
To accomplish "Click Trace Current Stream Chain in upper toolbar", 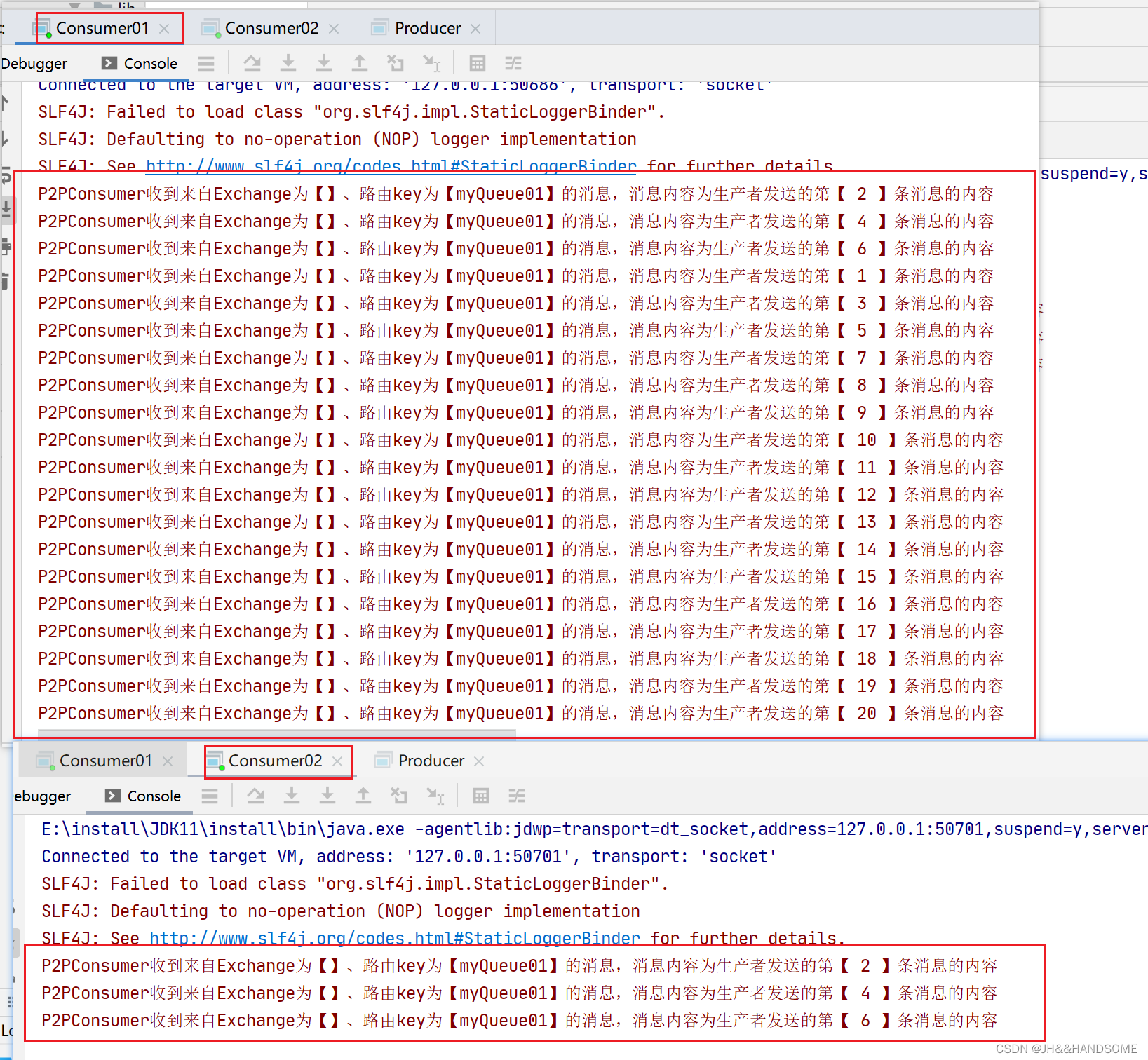I will (x=513, y=64).
